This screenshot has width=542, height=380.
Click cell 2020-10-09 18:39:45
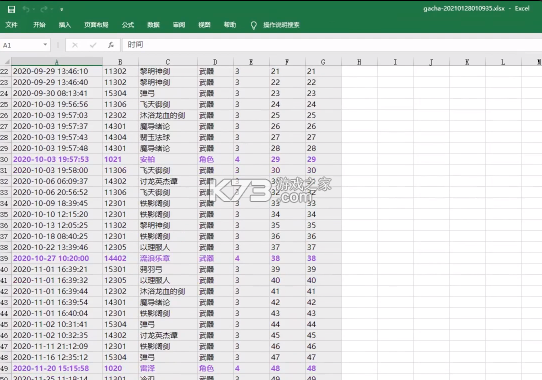57,203
